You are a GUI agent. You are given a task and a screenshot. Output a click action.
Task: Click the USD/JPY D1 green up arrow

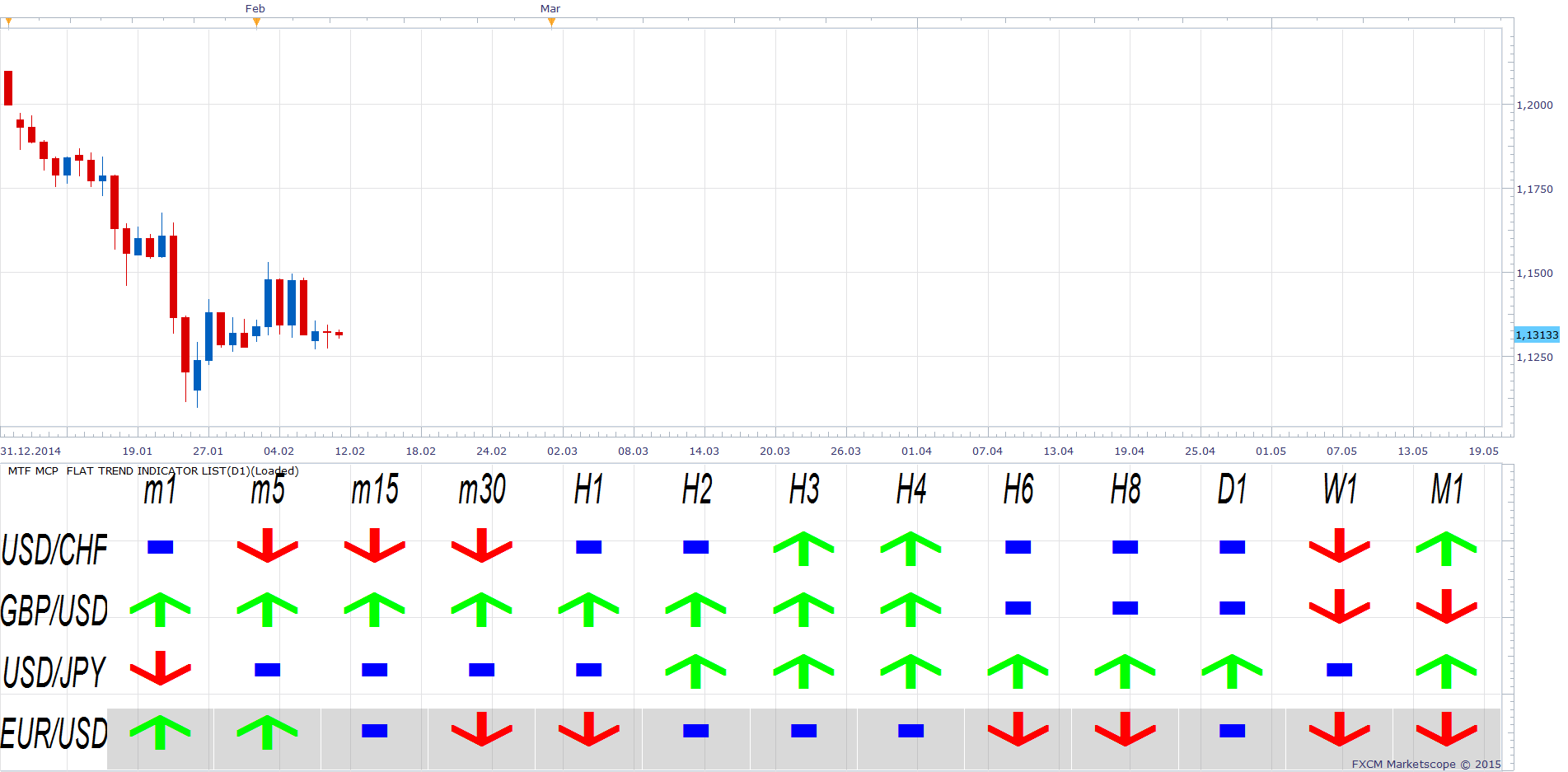click(1232, 671)
